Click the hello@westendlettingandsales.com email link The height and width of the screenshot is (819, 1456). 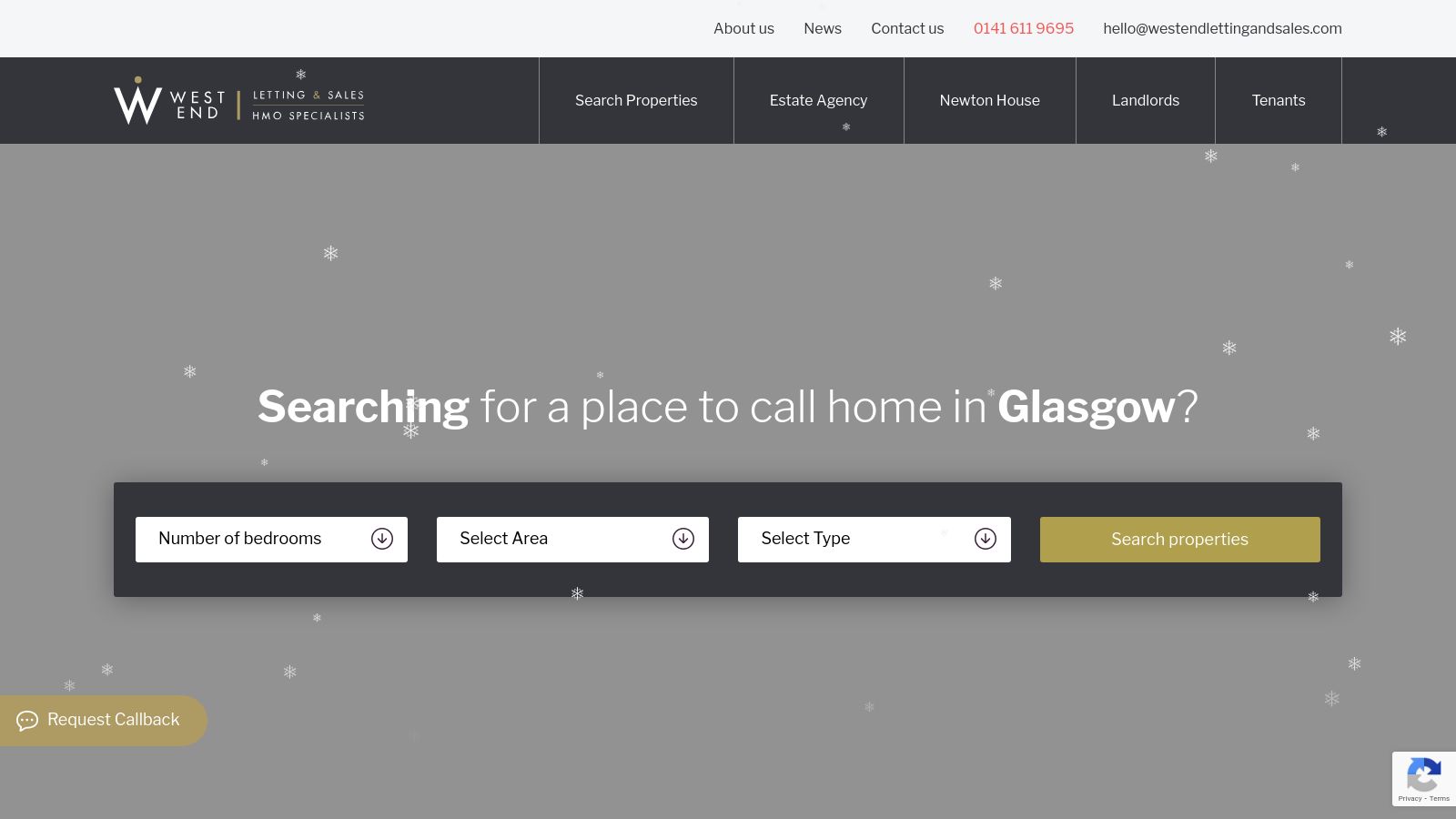click(x=1222, y=28)
